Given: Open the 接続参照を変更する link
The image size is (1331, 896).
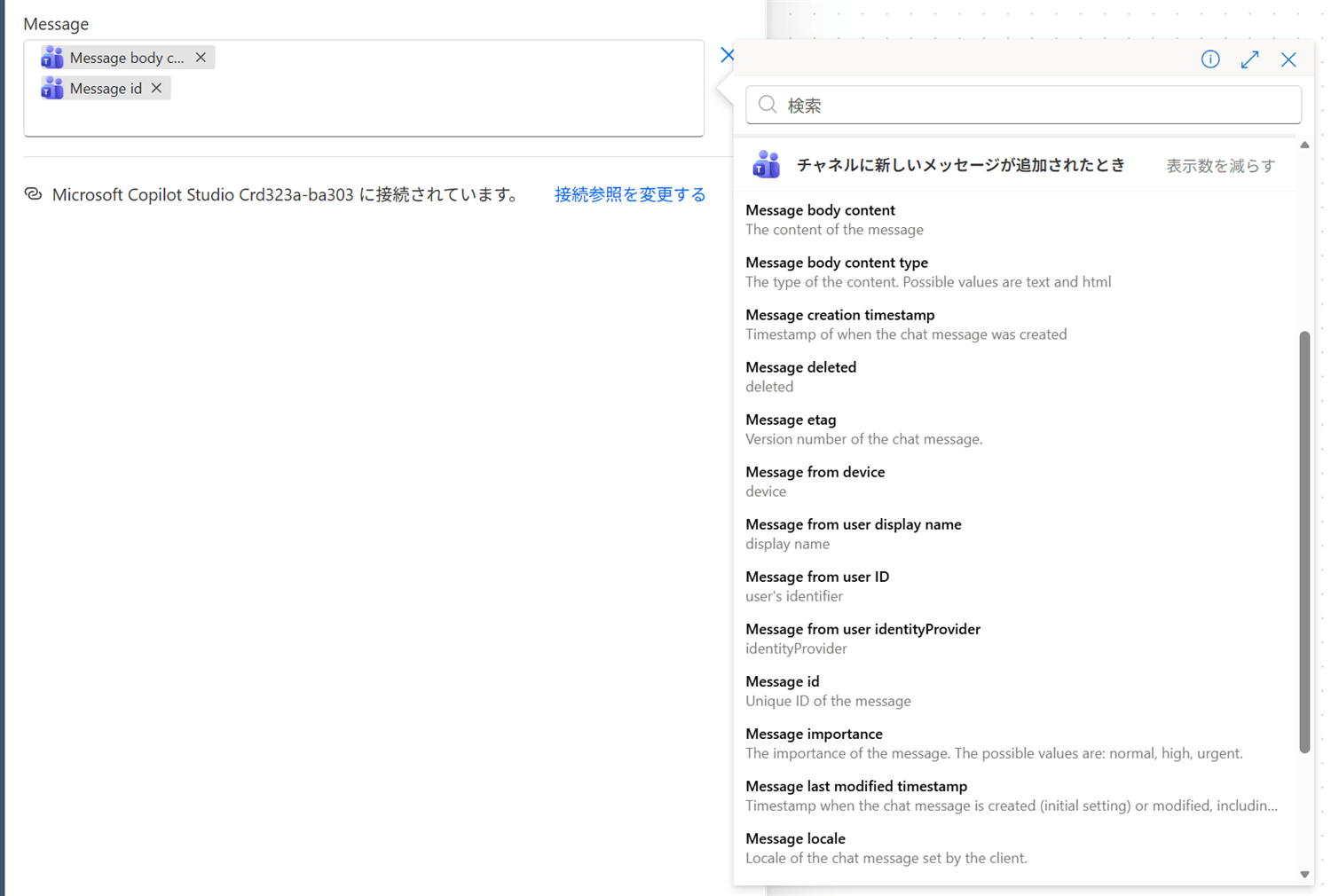Looking at the screenshot, I should [630, 194].
